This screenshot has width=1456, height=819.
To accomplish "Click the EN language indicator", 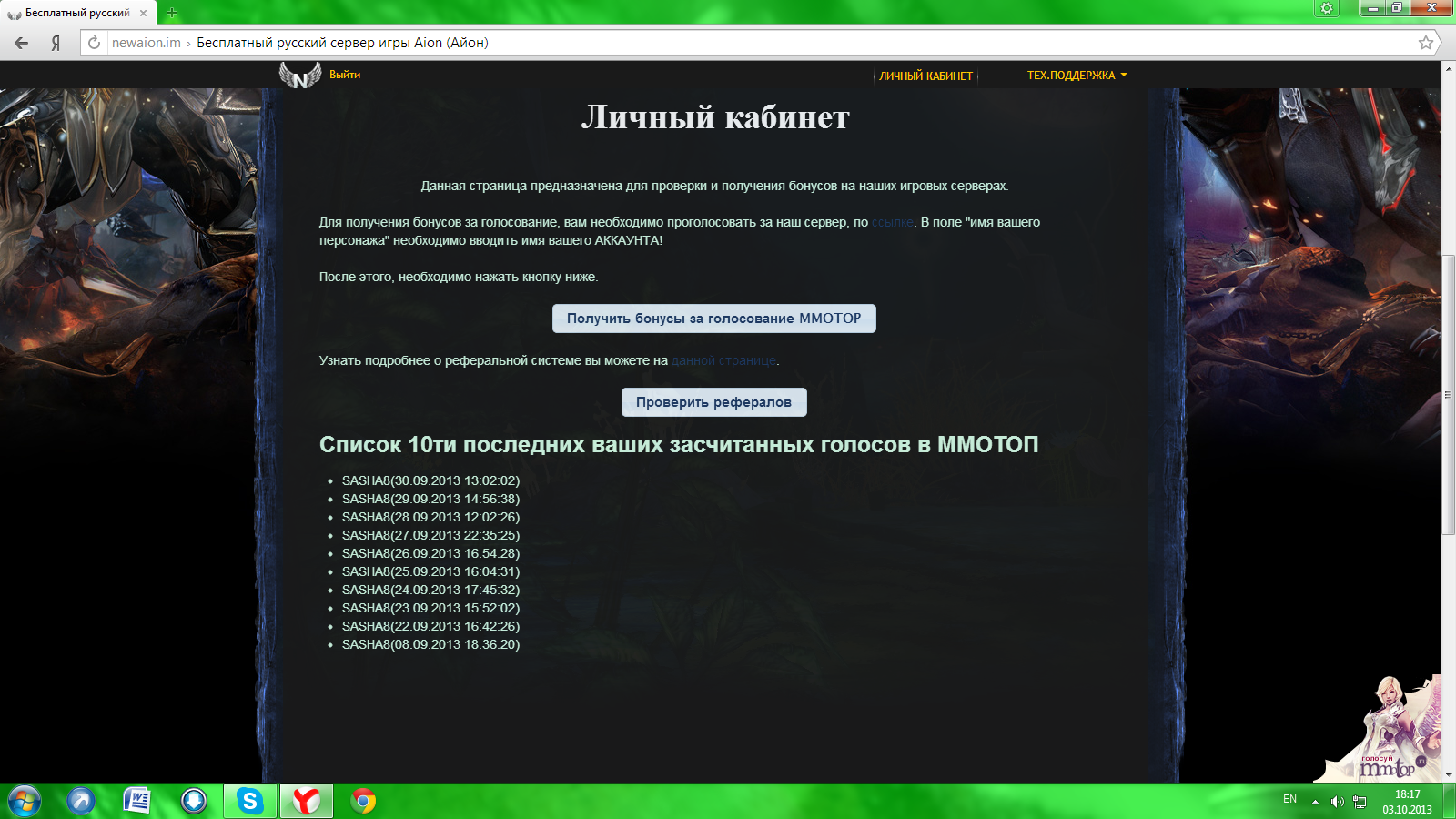I will tap(1289, 799).
